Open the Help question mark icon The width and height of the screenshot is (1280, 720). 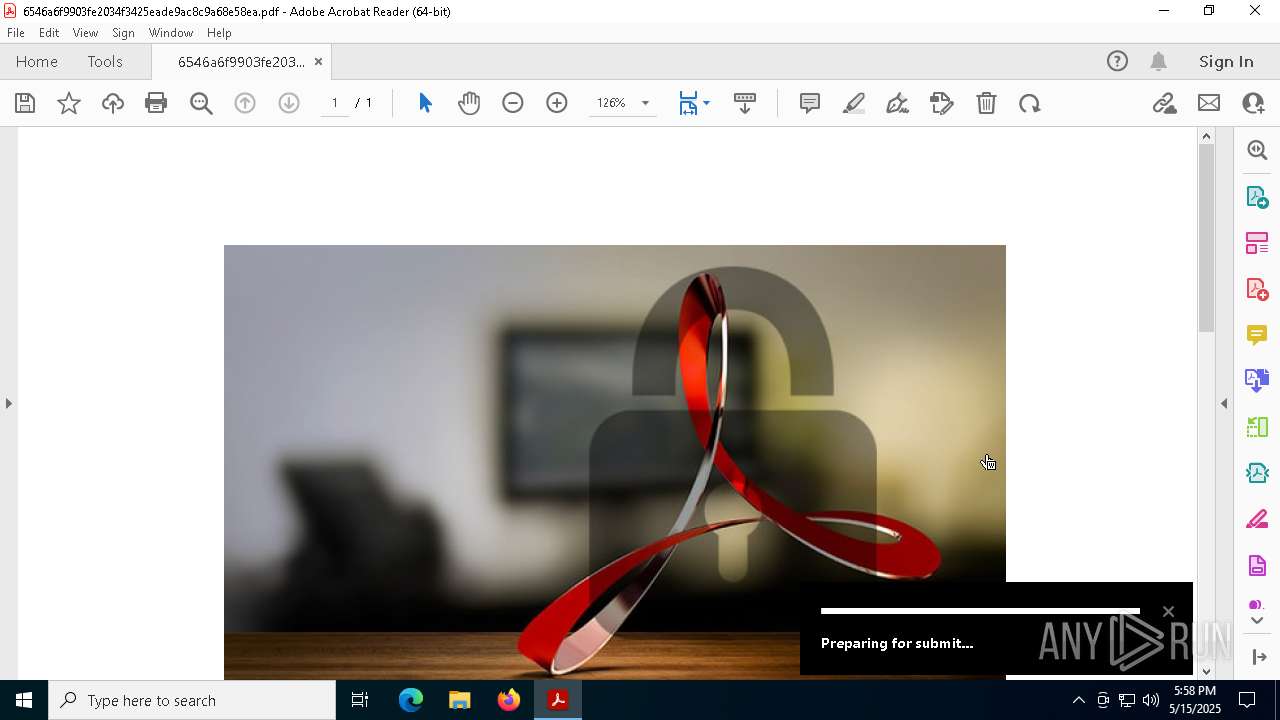[1117, 61]
